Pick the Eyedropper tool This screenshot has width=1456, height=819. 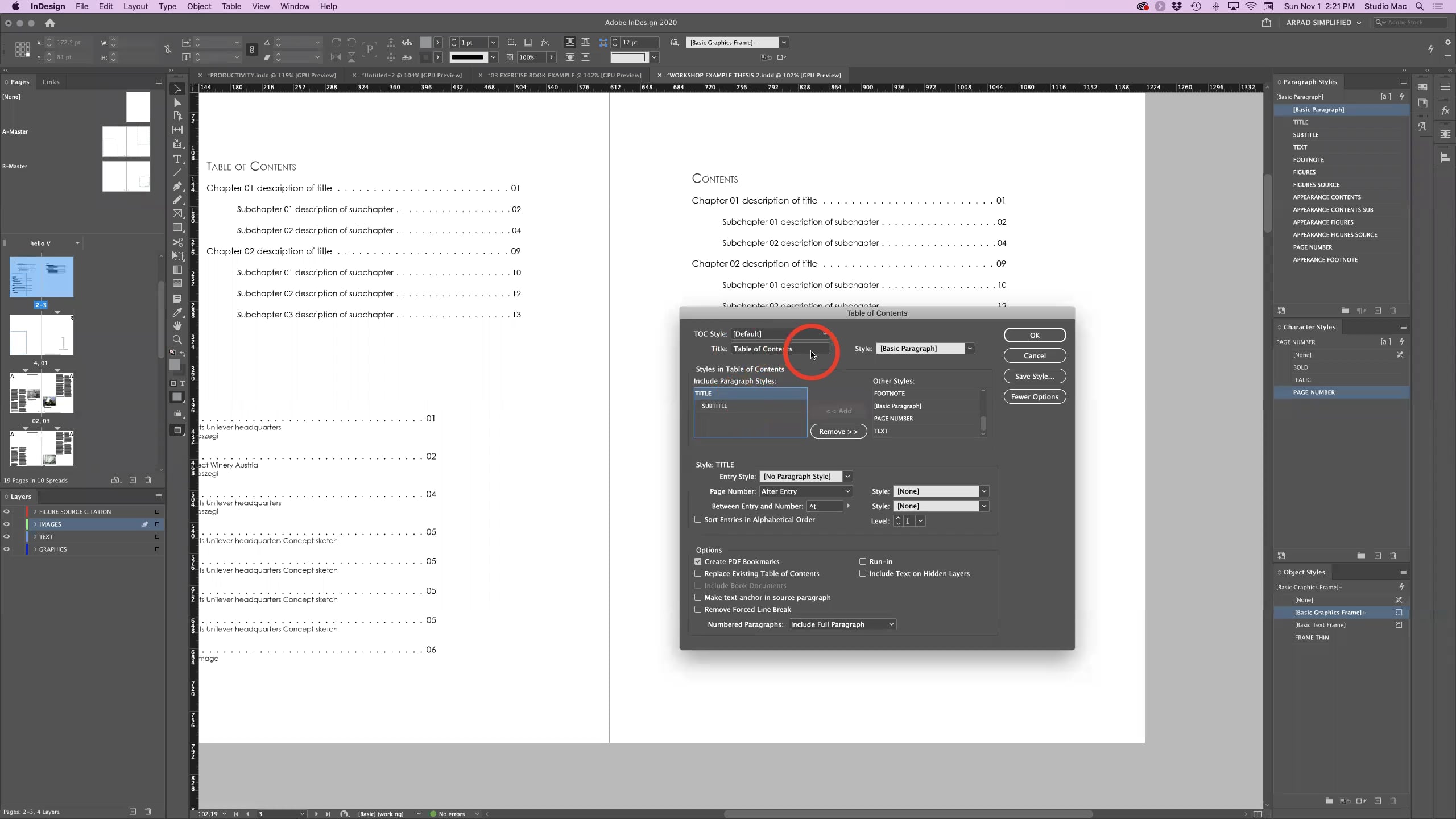point(177,312)
